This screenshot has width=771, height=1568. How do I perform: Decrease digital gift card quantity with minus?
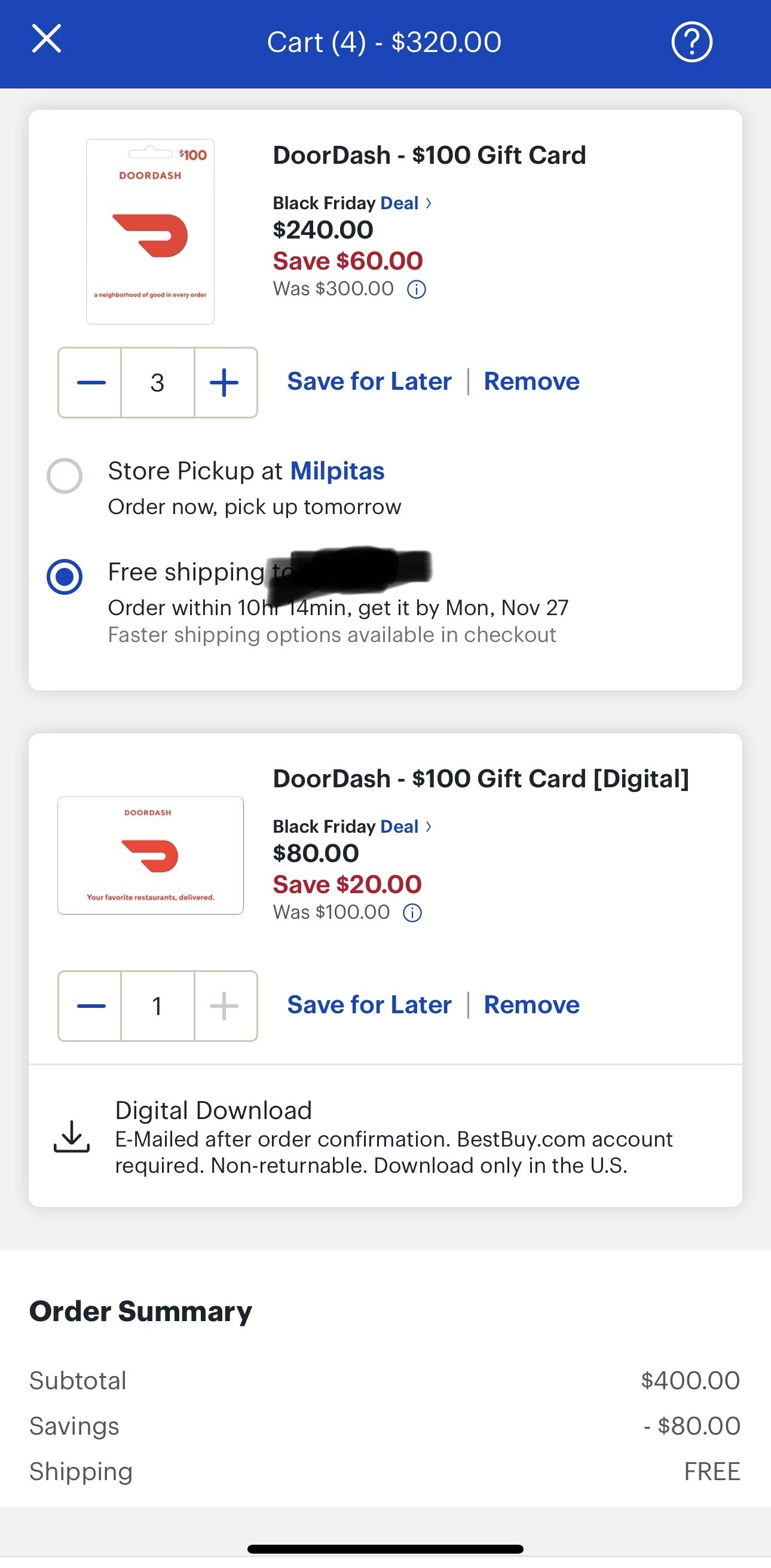pos(91,1005)
